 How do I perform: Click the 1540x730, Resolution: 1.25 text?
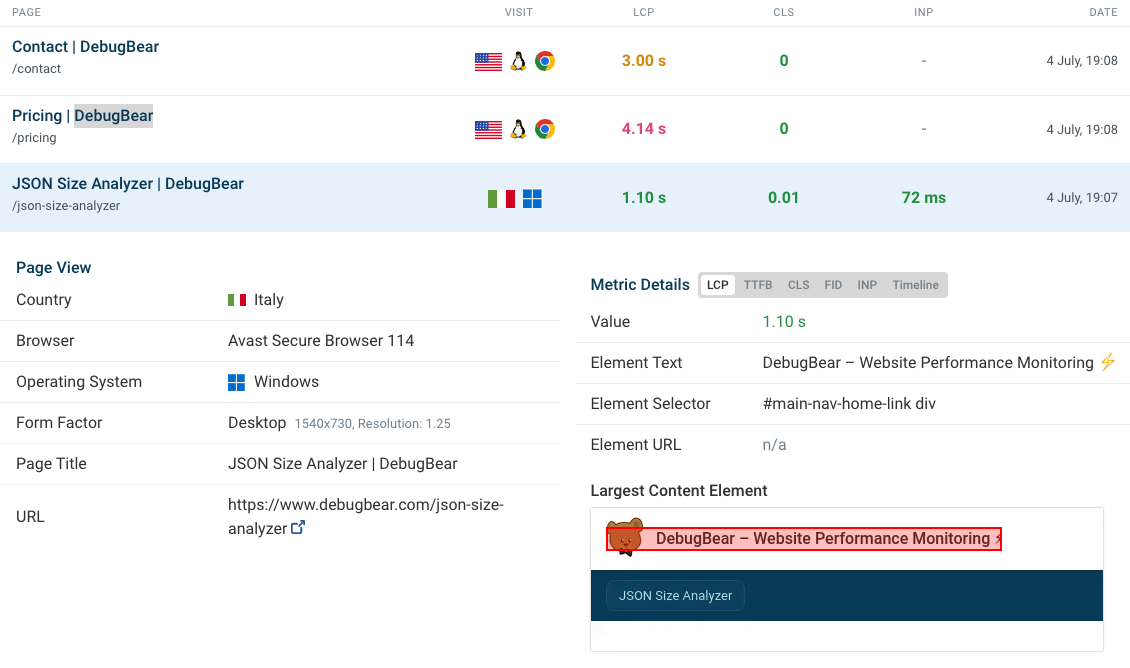(373, 424)
